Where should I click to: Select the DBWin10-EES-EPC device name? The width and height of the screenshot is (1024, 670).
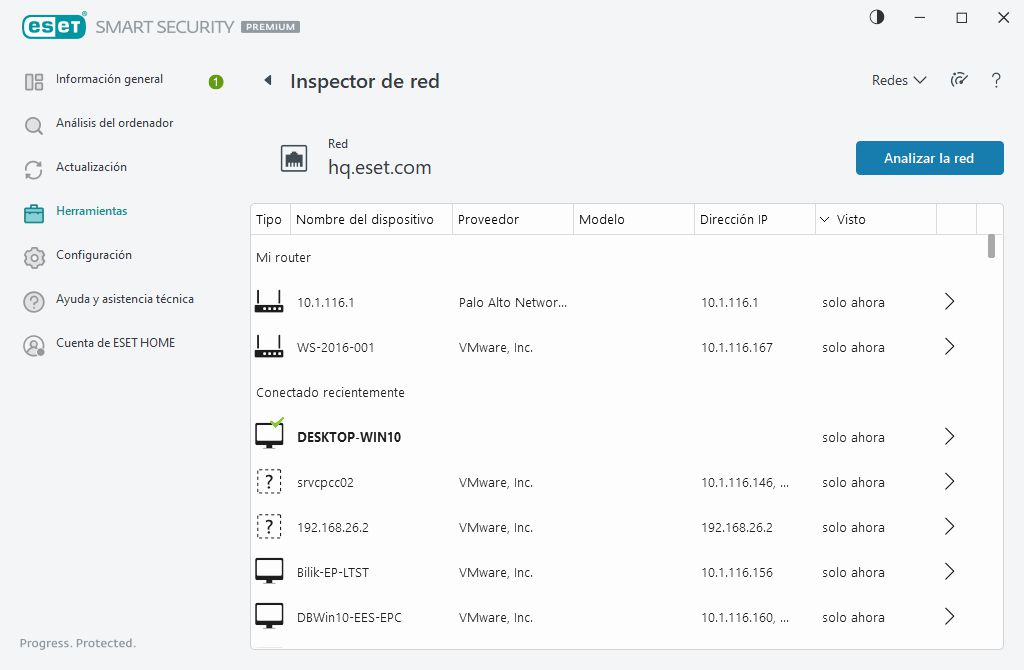point(349,618)
